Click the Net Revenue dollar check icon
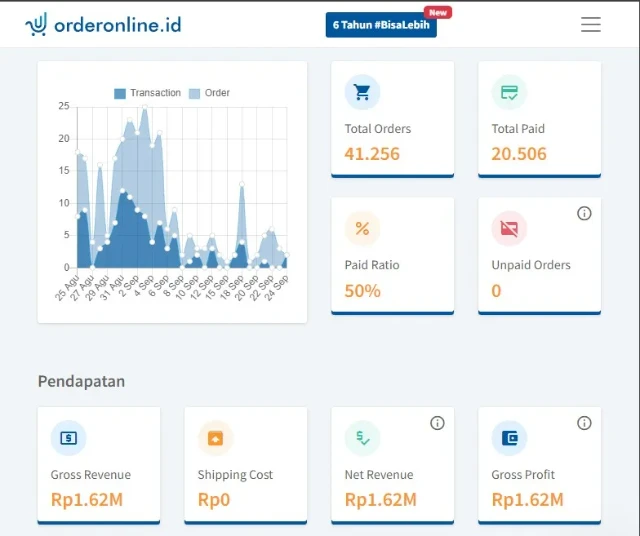This screenshot has width=640, height=536. click(362, 438)
